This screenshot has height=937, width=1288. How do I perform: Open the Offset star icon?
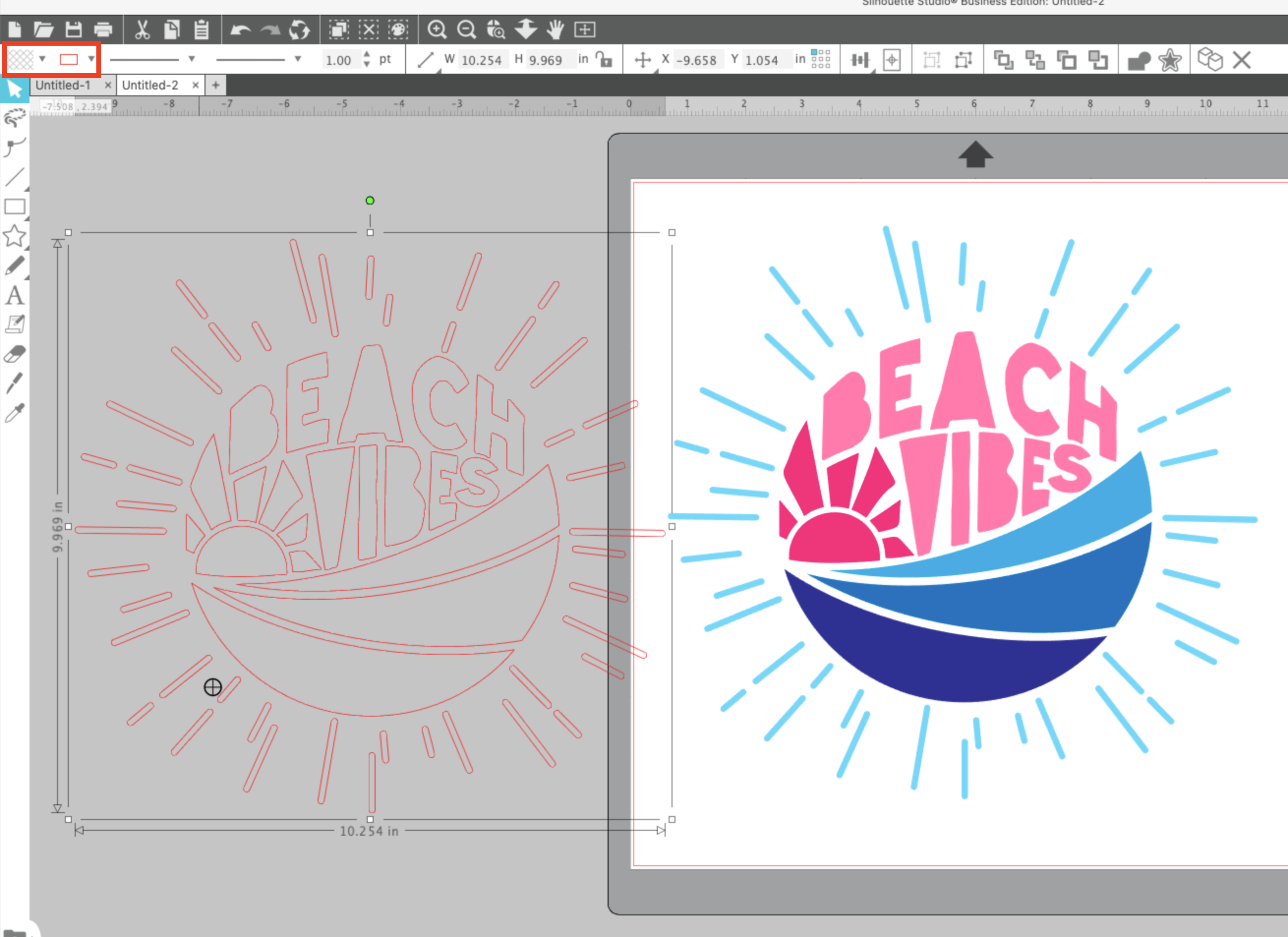1170,59
